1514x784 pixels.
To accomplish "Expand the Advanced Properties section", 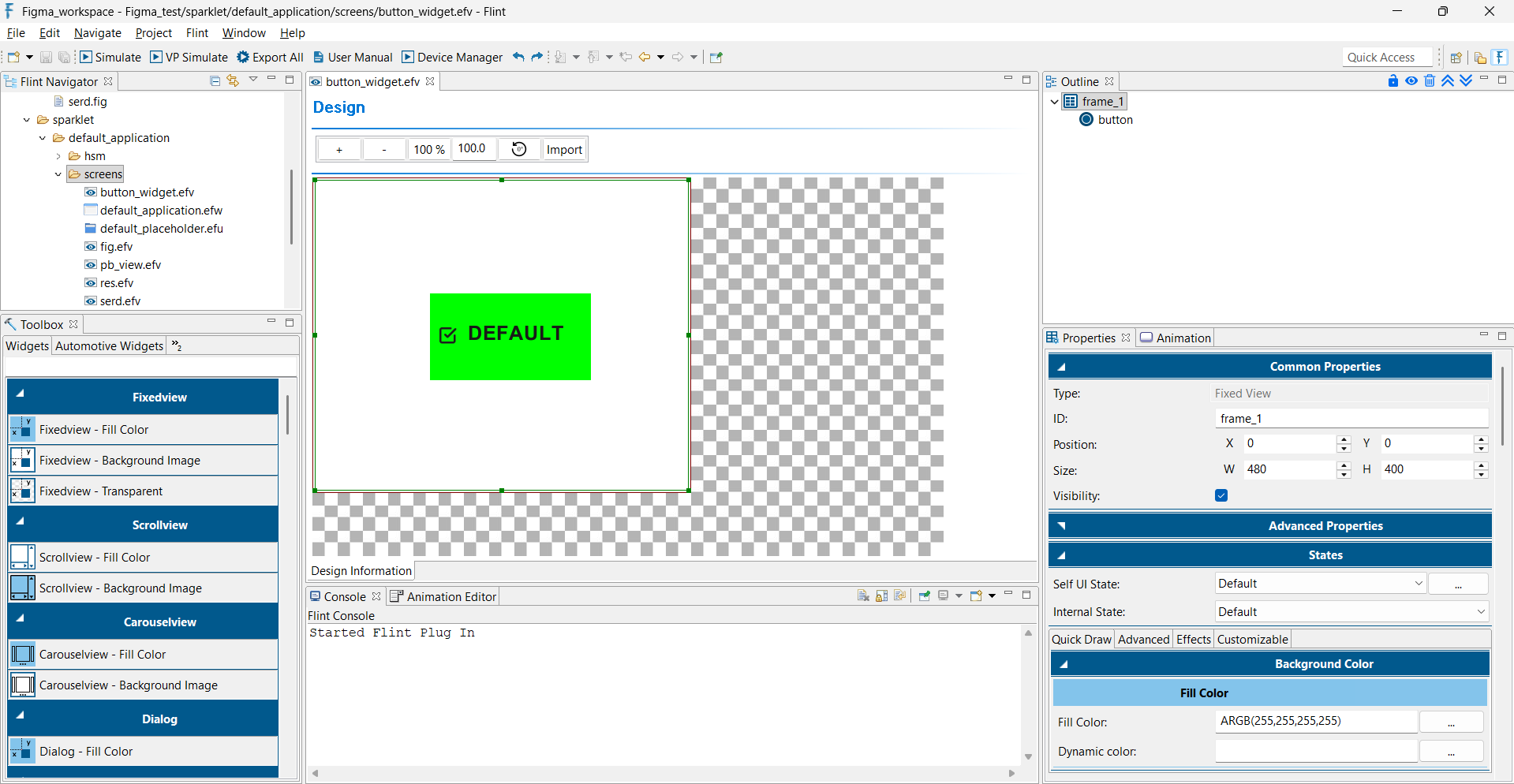I will 1061,526.
